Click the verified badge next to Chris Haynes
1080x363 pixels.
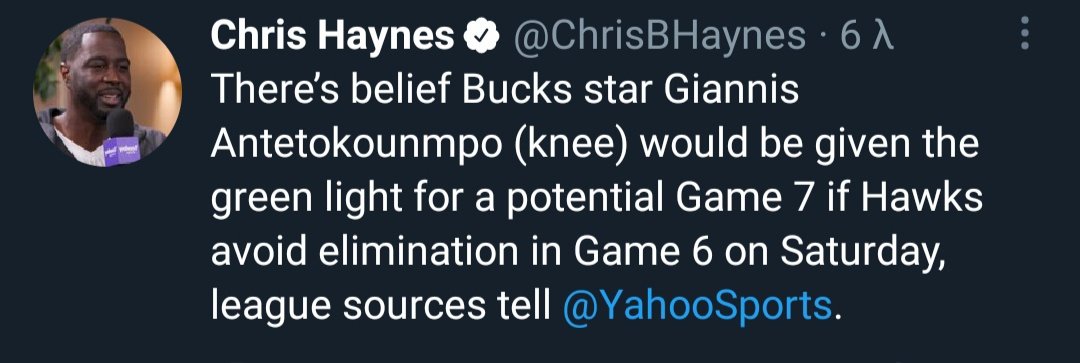coord(483,35)
